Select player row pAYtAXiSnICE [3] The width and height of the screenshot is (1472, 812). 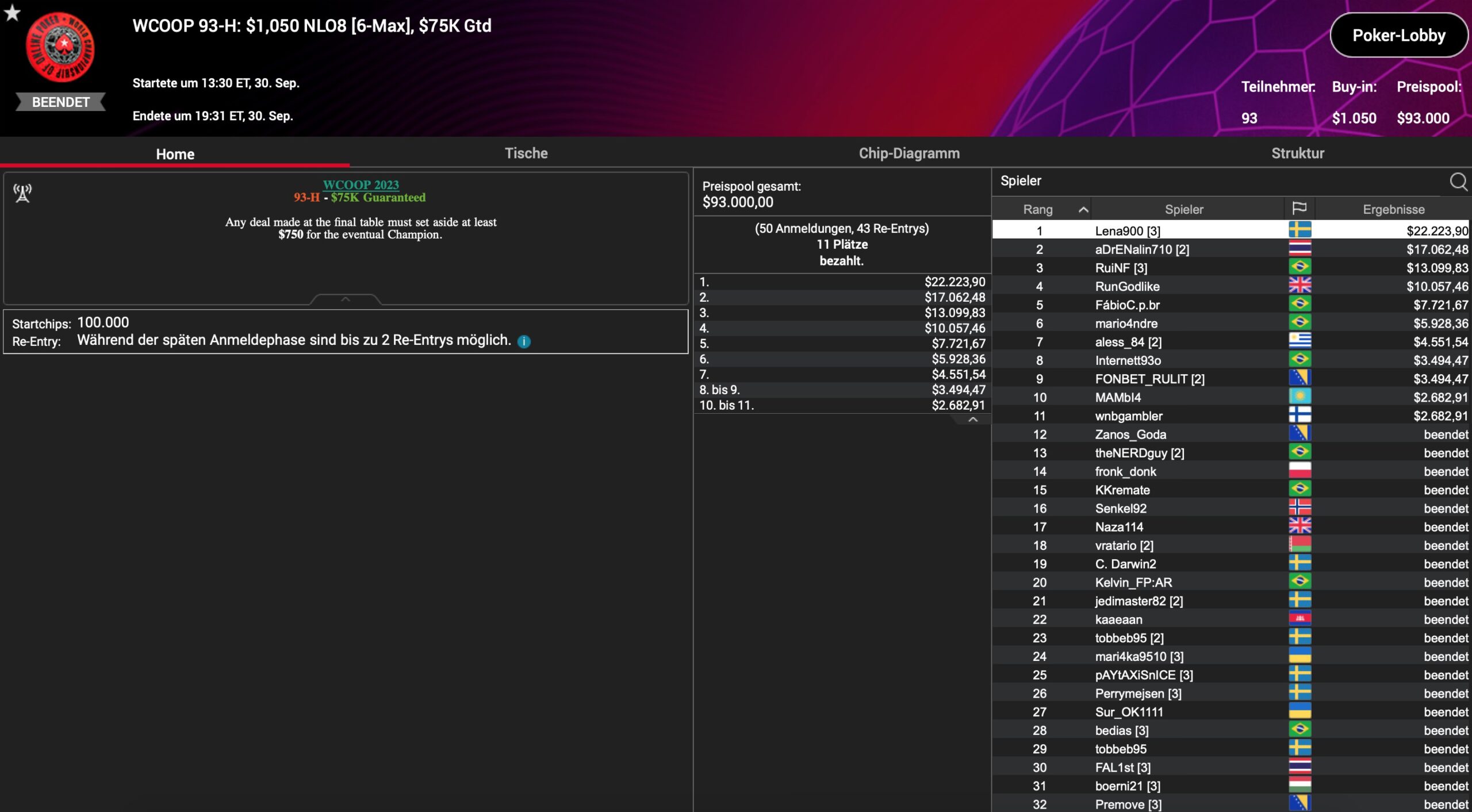[x=1230, y=675]
